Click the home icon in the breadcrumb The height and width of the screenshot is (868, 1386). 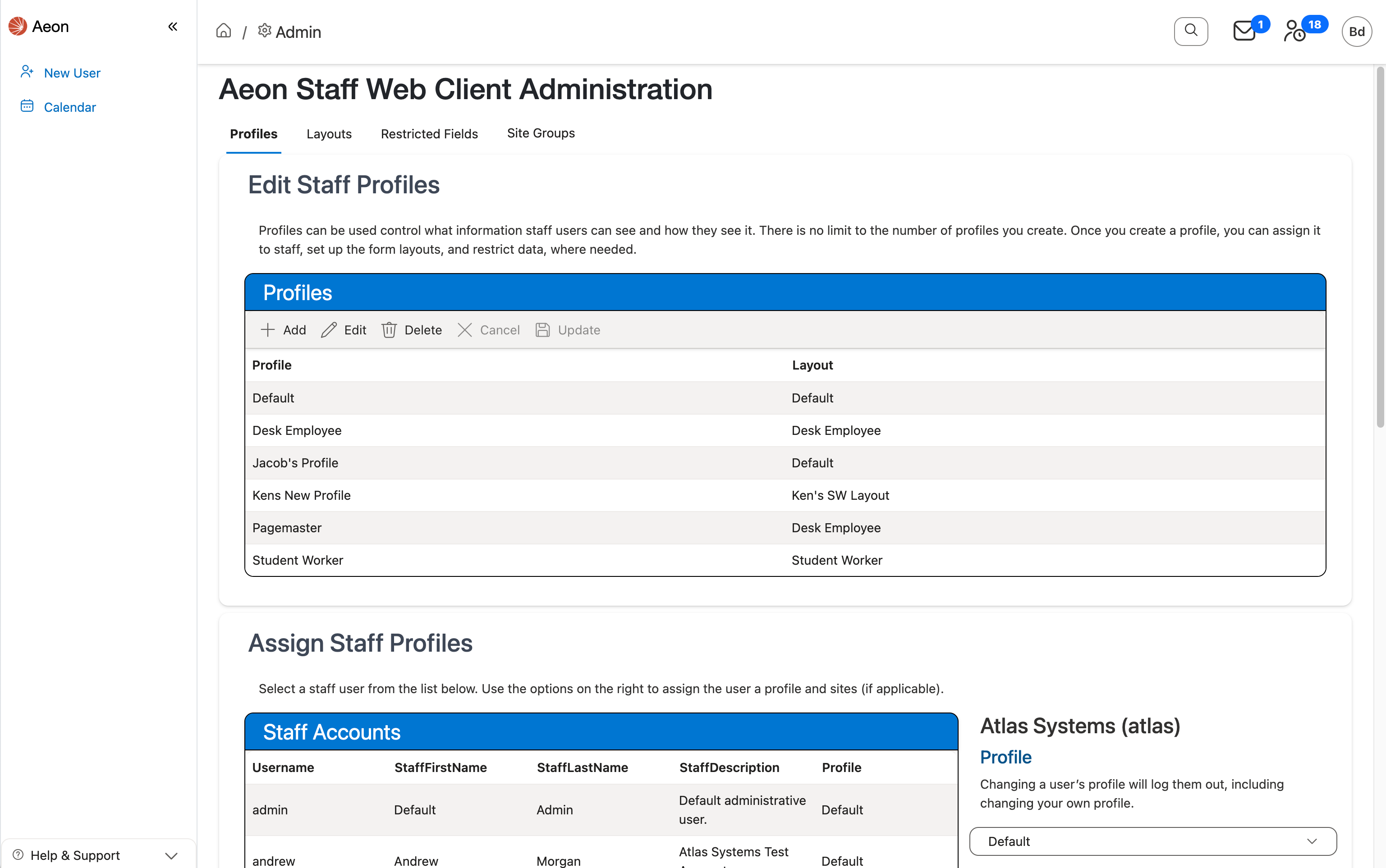pyautogui.click(x=224, y=31)
